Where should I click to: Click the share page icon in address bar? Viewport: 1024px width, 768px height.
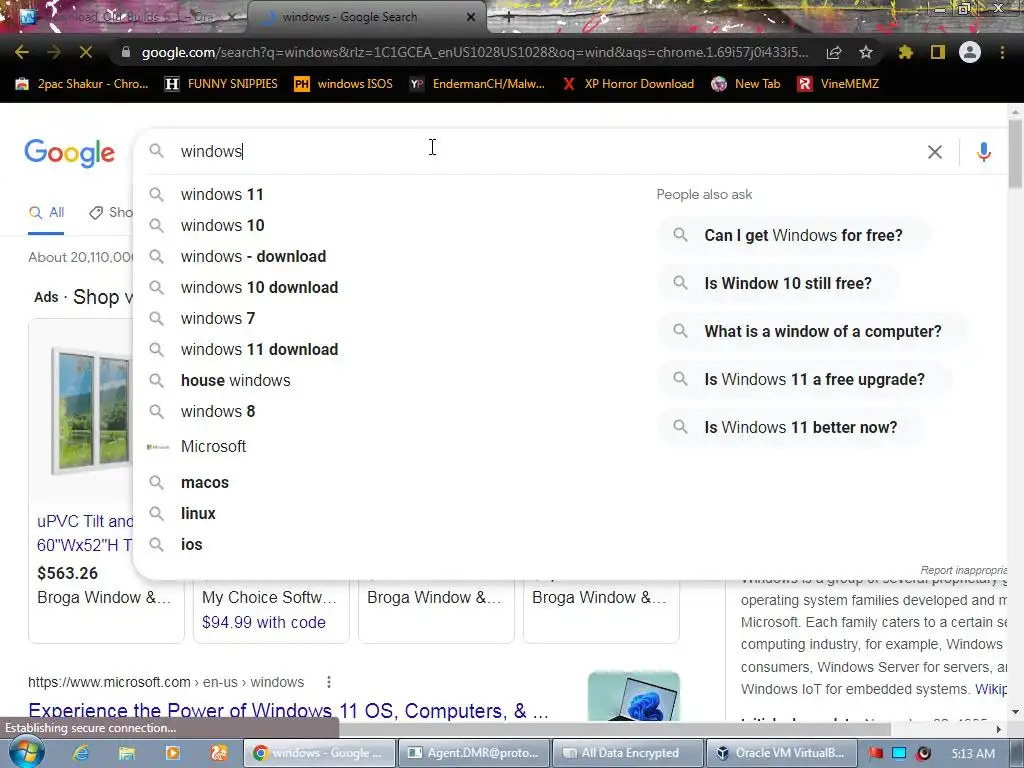[834, 52]
